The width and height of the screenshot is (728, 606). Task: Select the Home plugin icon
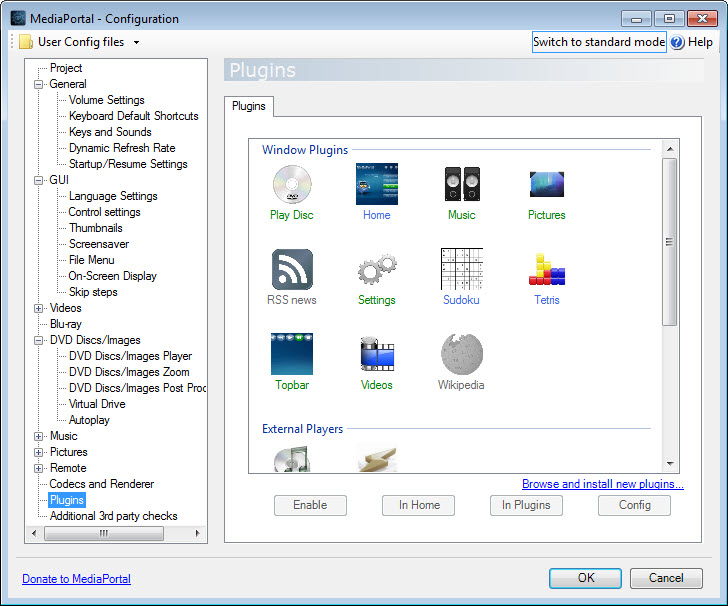click(377, 184)
